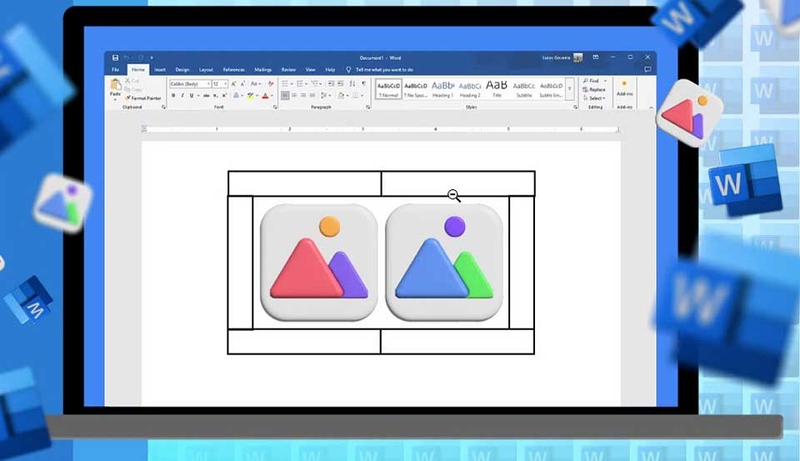This screenshot has height=461, width=800.
Task: Click the Ribbon Display Options icon
Action: pos(595,57)
